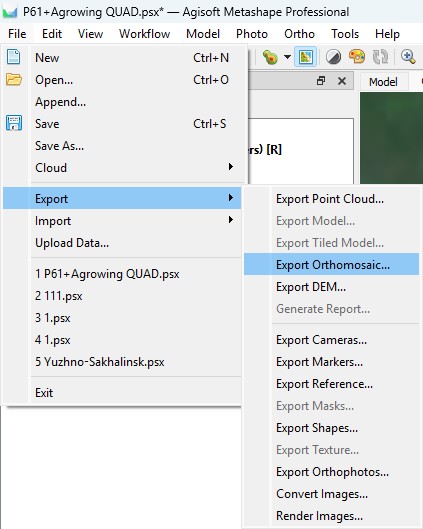Open recent file 2 111.psx
The width and height of the screenshot is (423, 529).
coord(122,296)
